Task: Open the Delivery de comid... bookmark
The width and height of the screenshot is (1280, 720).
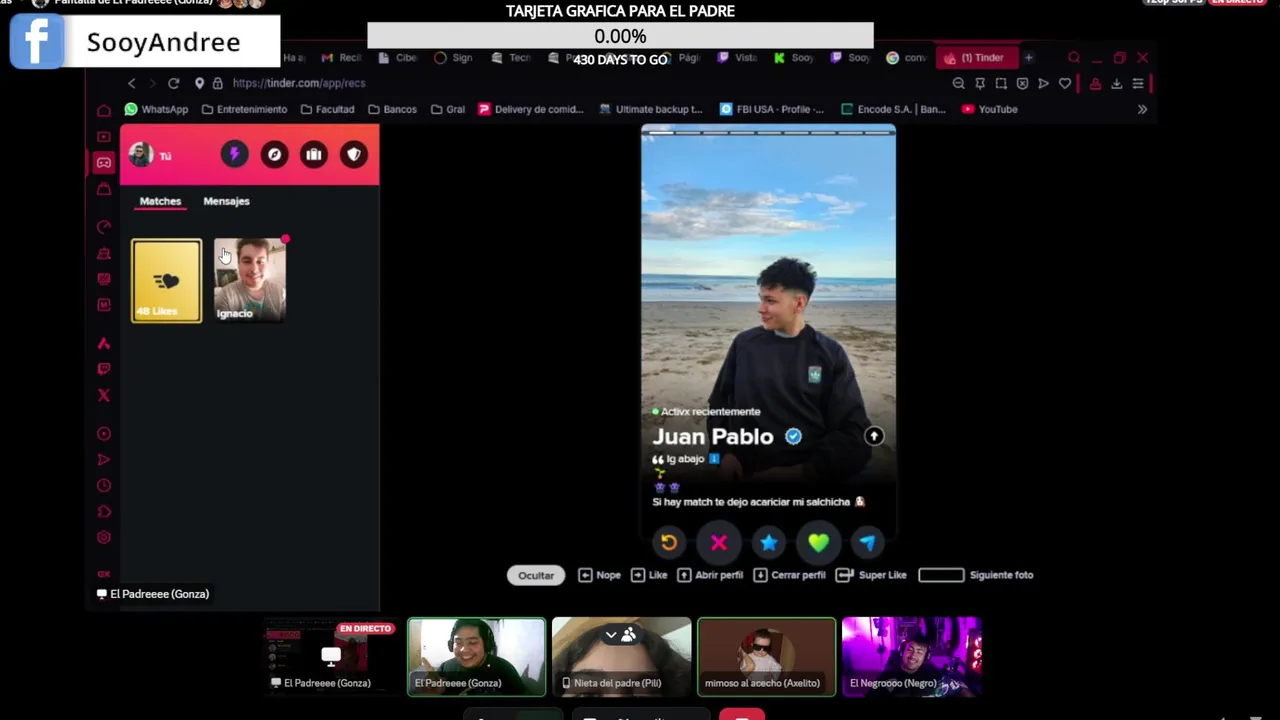Action: point(530,109)
